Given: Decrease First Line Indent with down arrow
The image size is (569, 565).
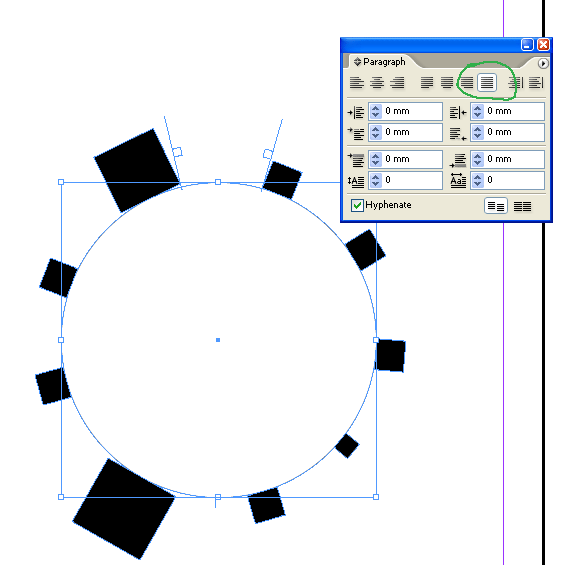Looking at the screenshot, I should [x=376, y=136].
